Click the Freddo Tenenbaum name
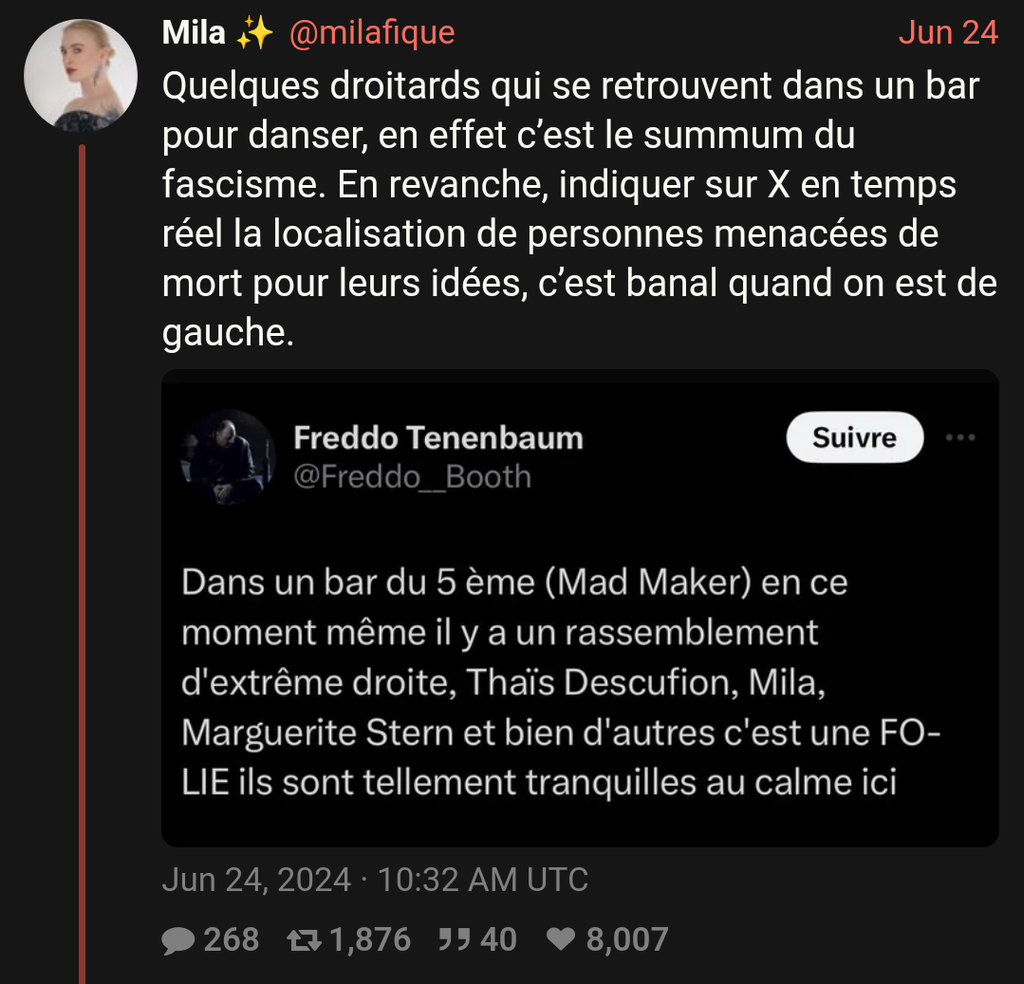Viewport: 1024px width, 984px height. (x=438, y=437)
